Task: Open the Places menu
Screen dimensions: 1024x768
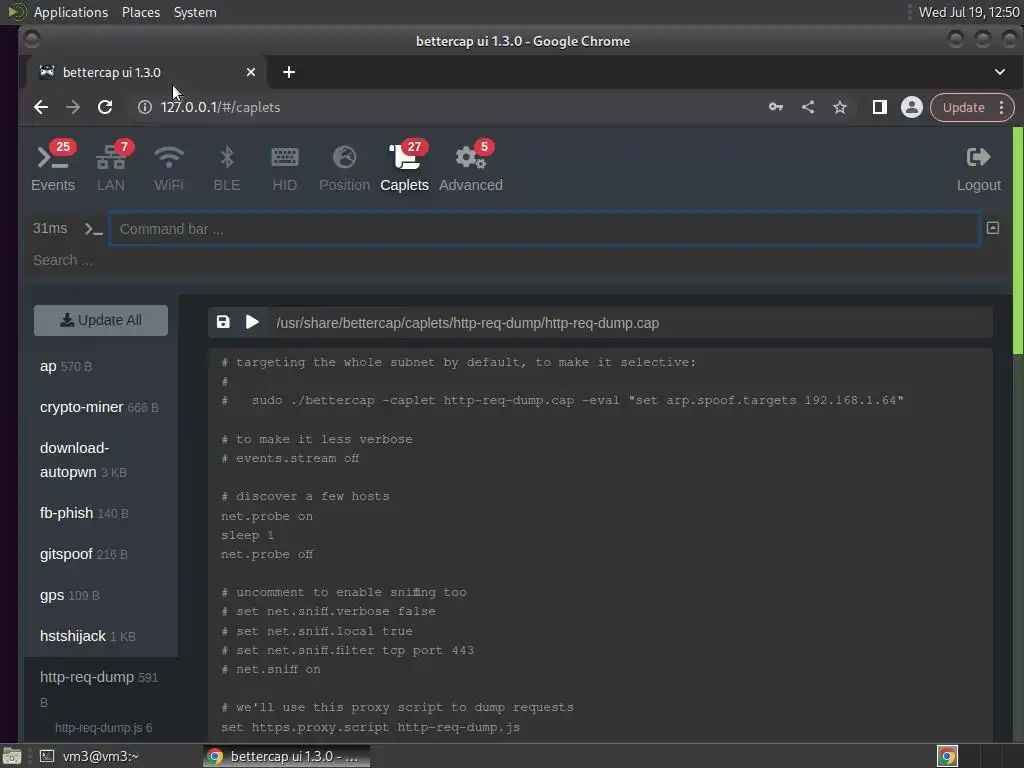Action: tap(141, 12)
